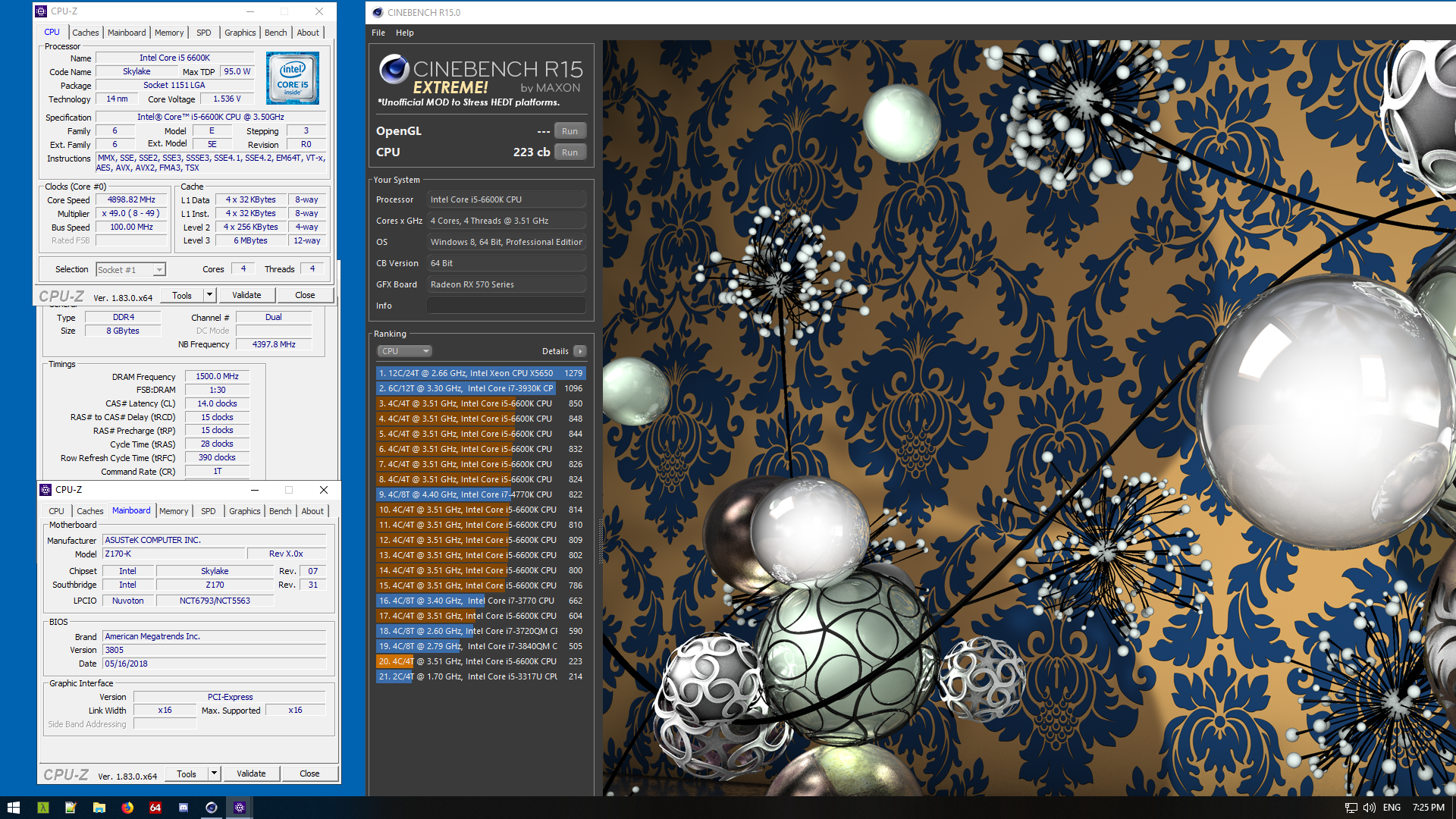Open File Explorer from the taskbar
This screenshot has width=1456, height=819.
[x=99, y=808]
